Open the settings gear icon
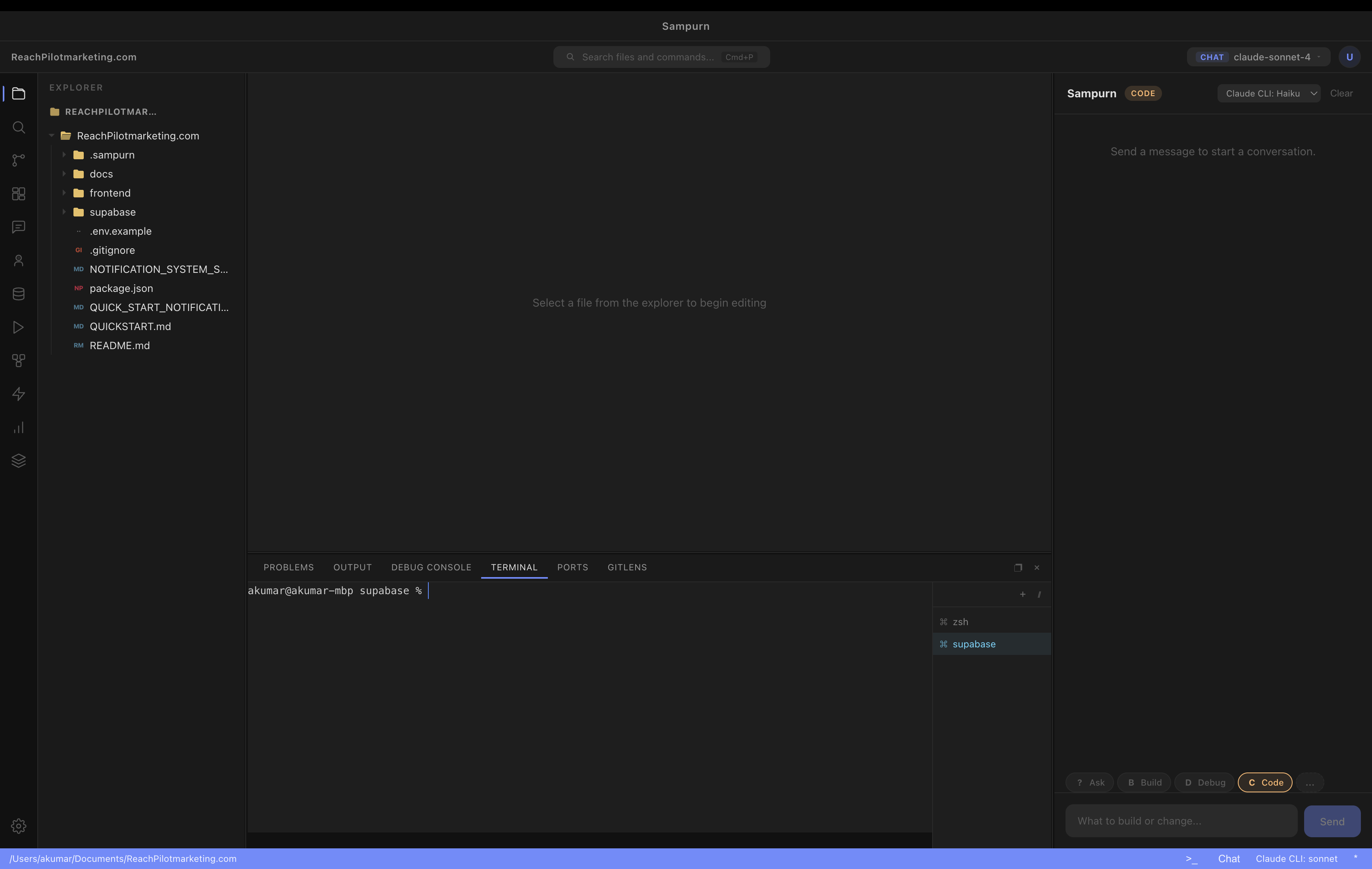 (x=18, y=826)
